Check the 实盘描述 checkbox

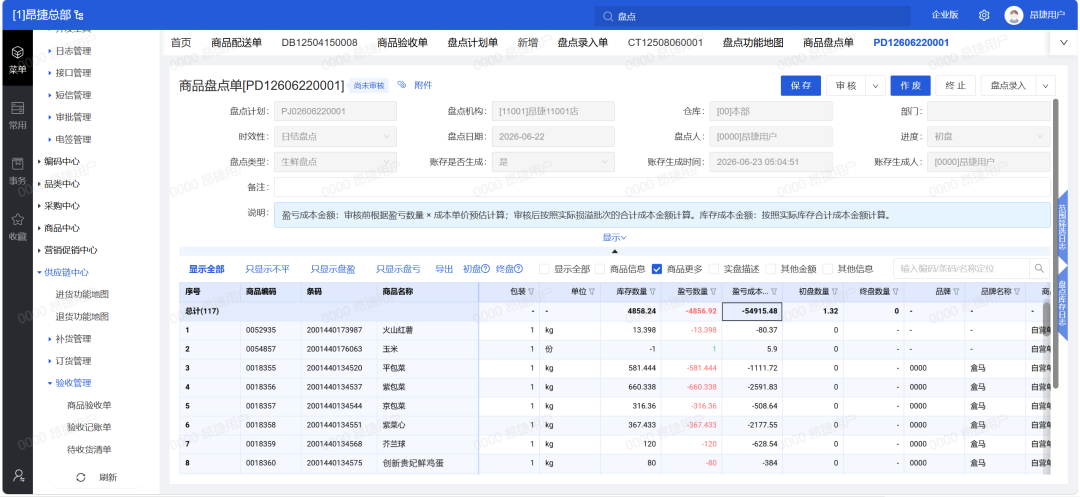[714, 269]
